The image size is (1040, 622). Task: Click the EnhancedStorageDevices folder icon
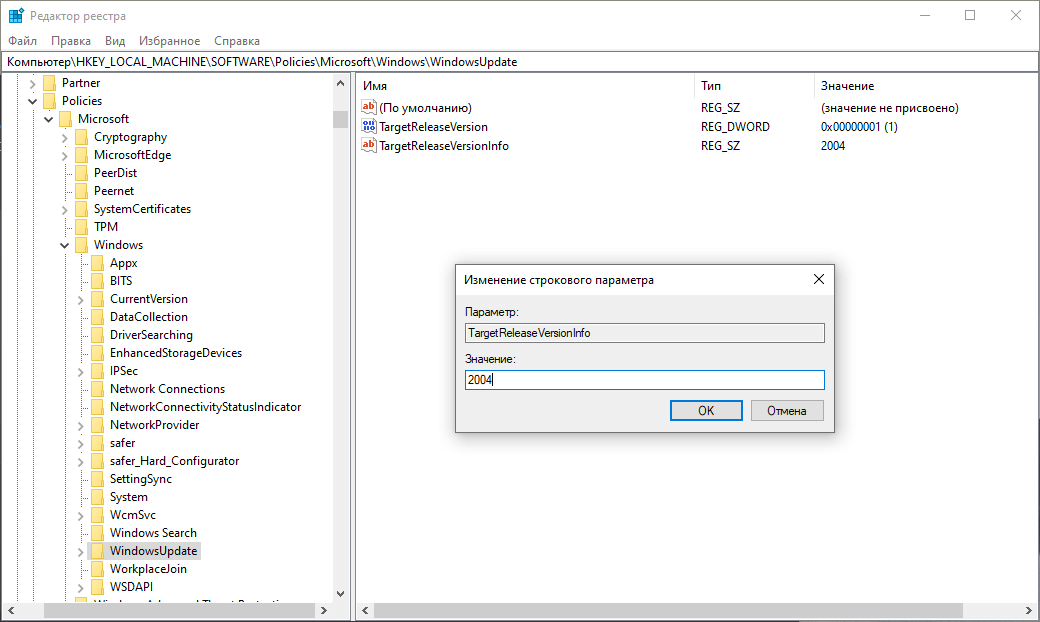(x=98, y=353)
